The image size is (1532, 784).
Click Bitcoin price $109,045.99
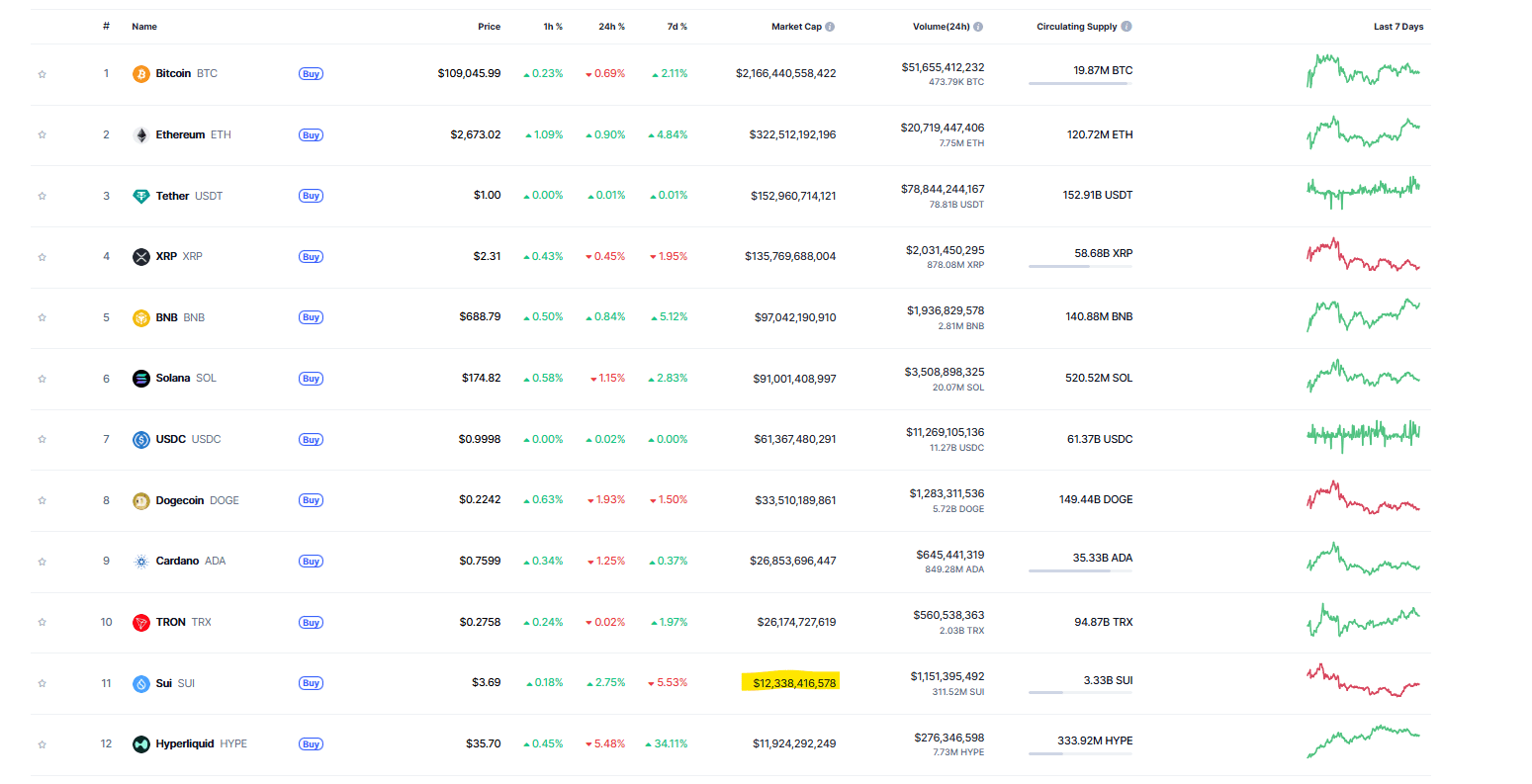469,74
